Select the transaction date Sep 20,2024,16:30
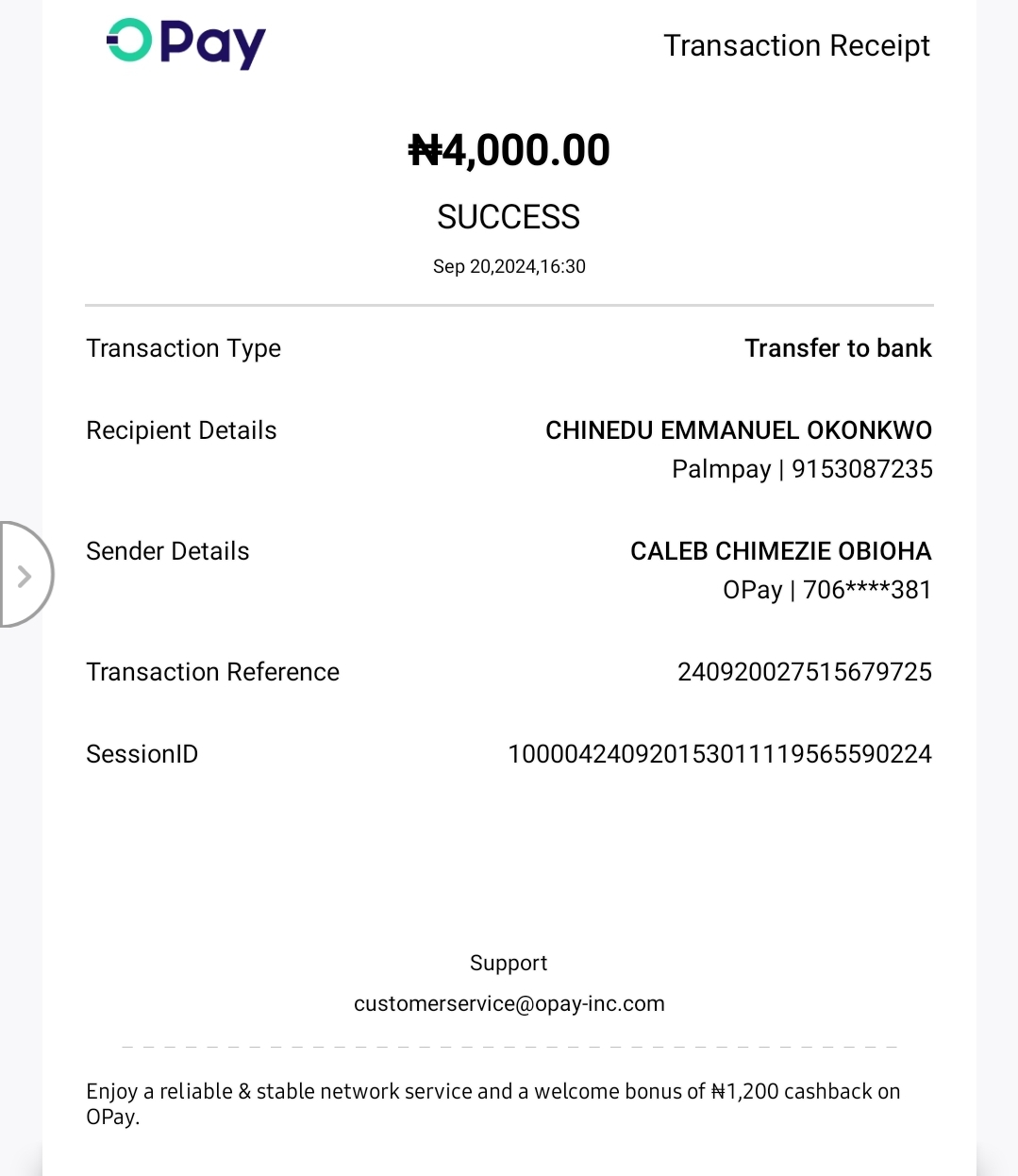 [509, 266]
